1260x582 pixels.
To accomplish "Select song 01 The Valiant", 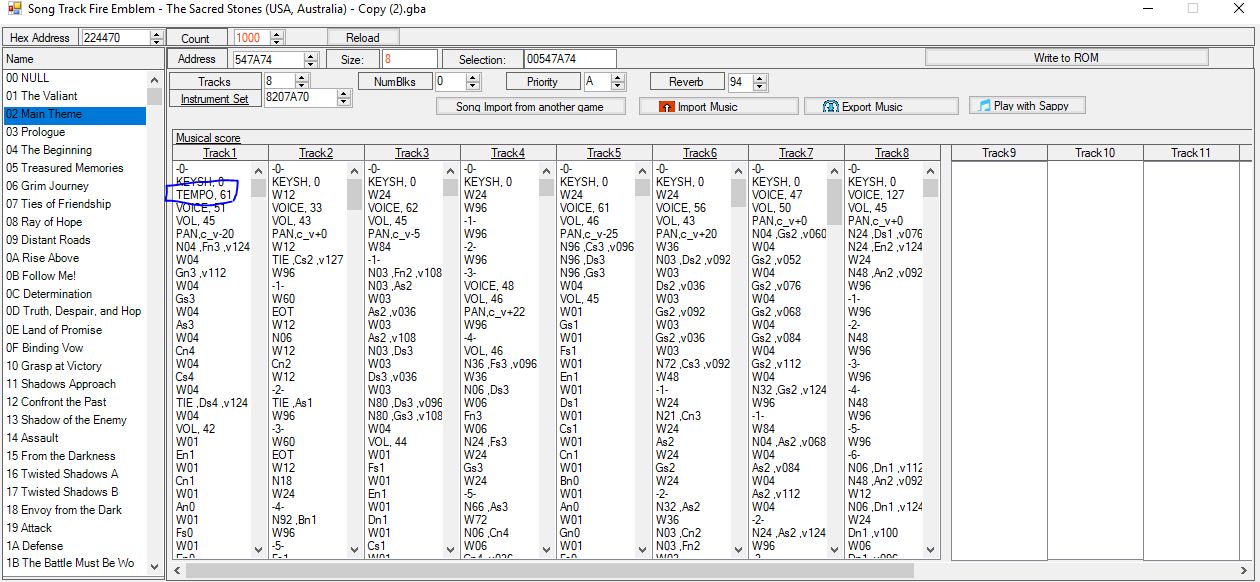I will coord(42,96).
